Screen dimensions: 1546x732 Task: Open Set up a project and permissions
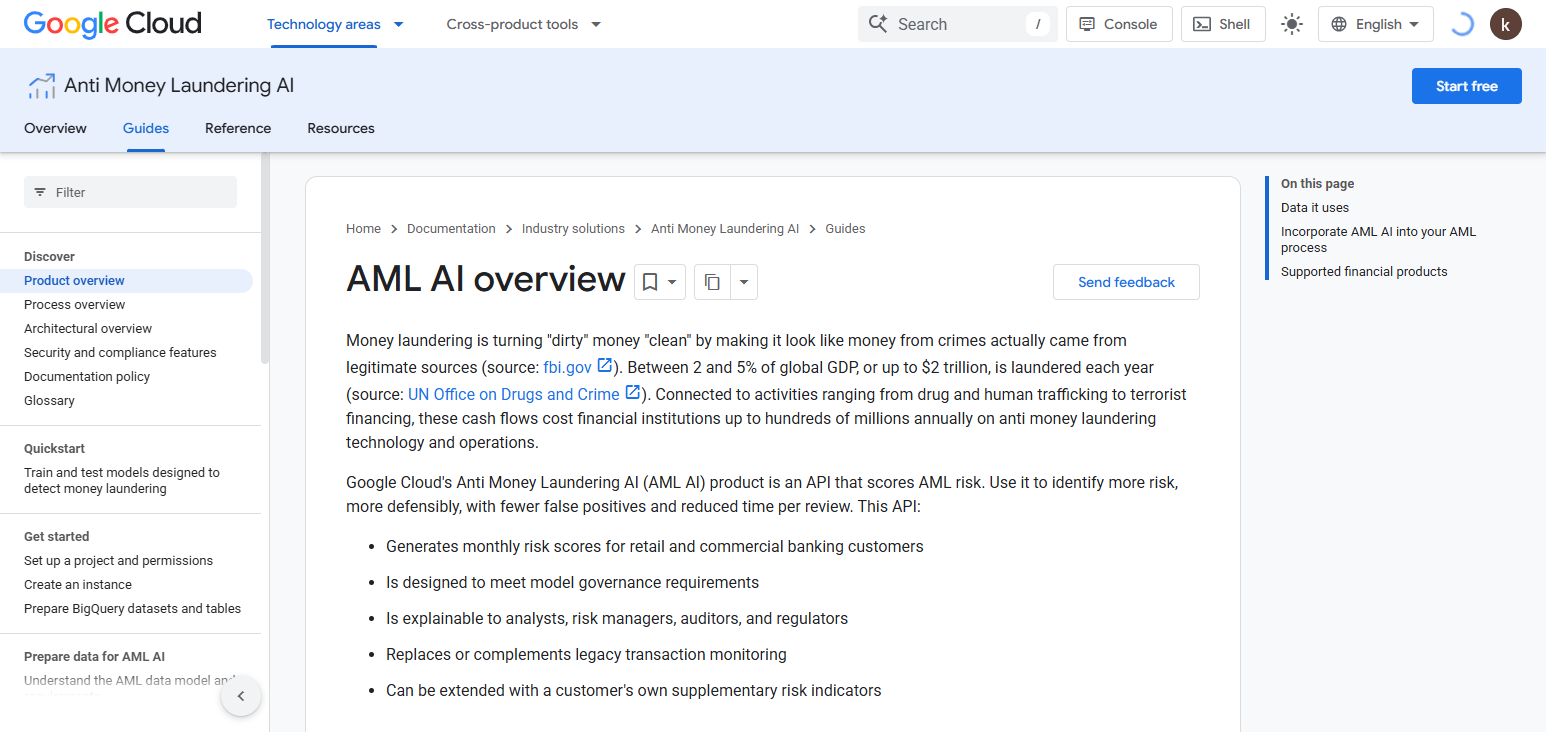[x=118, y=561]
